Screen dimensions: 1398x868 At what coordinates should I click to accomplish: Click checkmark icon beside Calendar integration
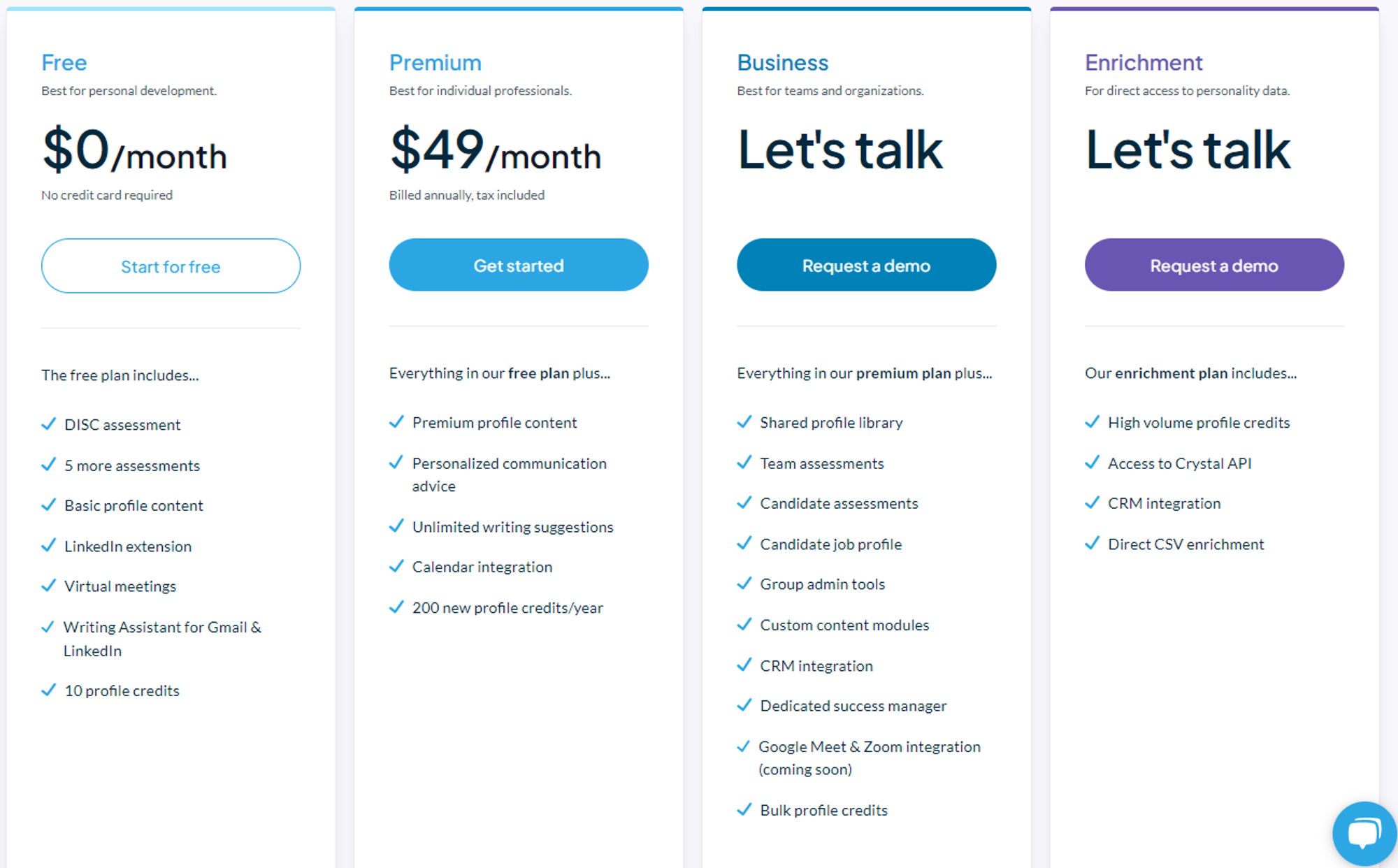click(x=396, y=566)
